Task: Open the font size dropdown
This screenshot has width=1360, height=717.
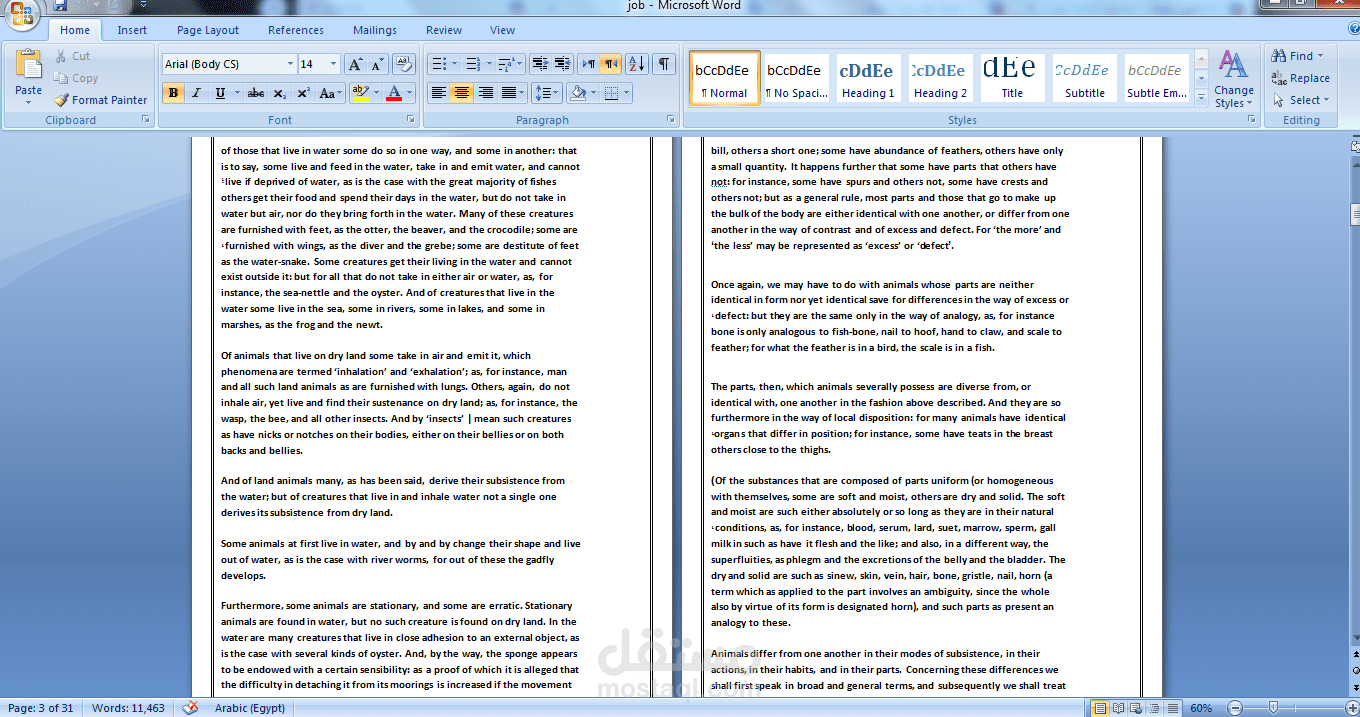Action: point(334,64)
